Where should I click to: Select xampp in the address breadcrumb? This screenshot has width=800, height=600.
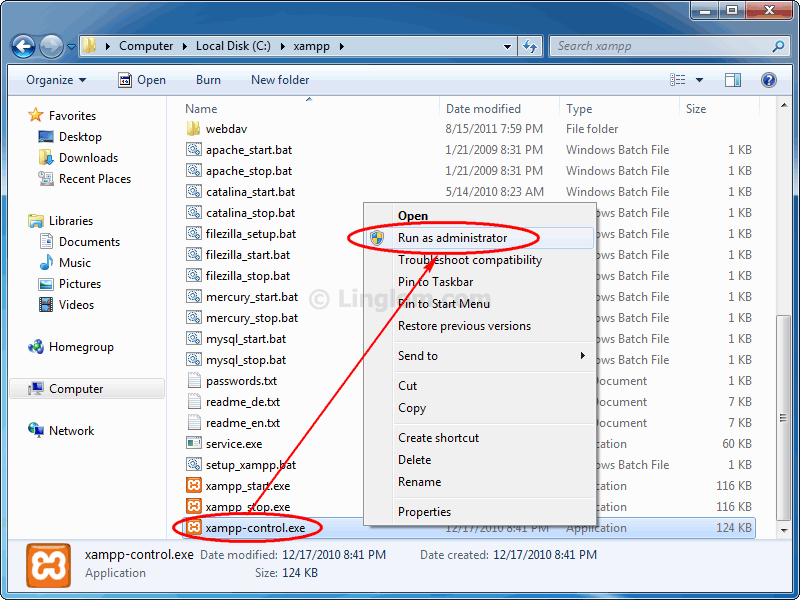point(311,46)
